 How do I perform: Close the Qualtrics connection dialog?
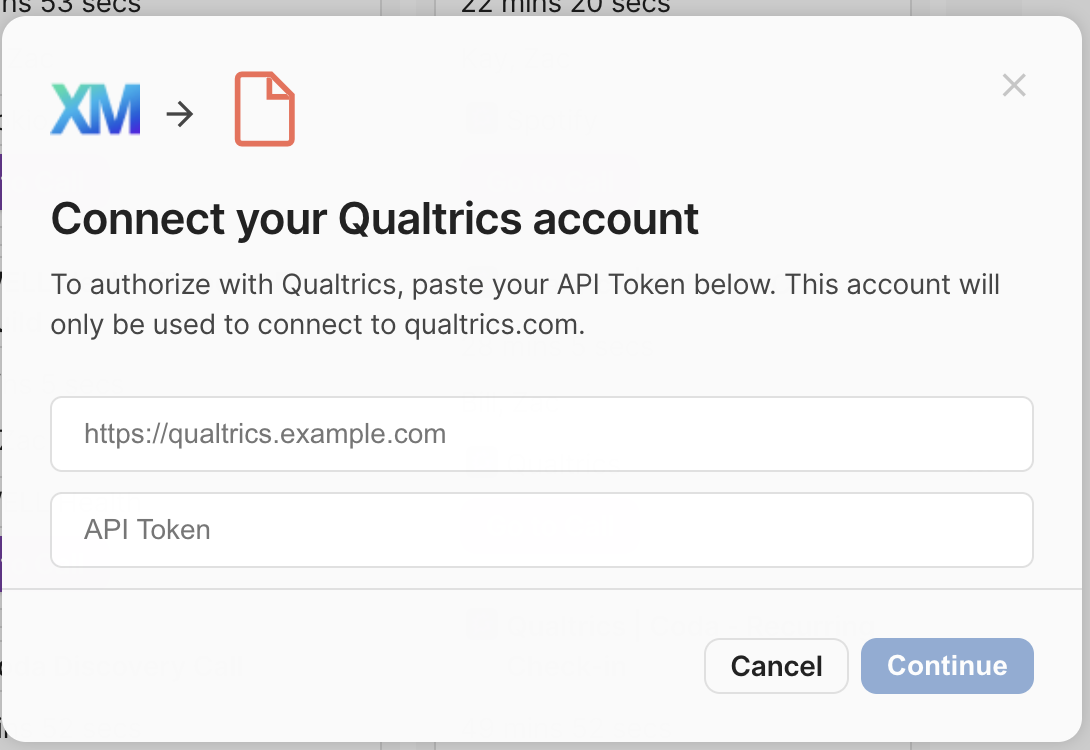[1014, 86]
